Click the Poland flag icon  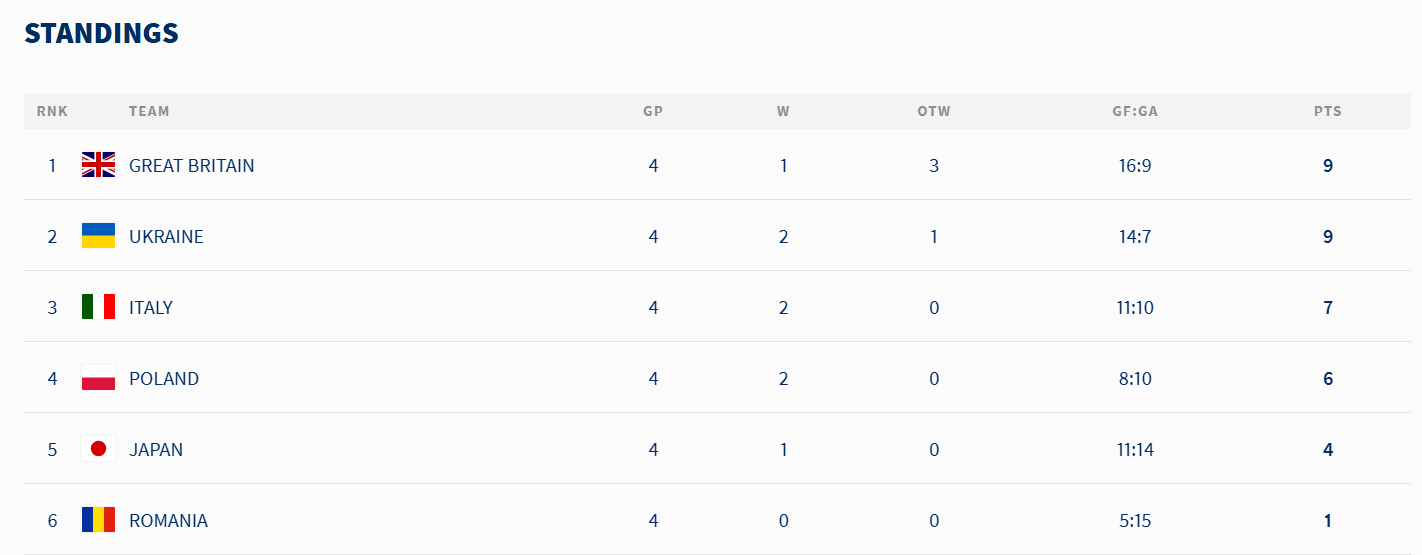click(x=98, y=378)
